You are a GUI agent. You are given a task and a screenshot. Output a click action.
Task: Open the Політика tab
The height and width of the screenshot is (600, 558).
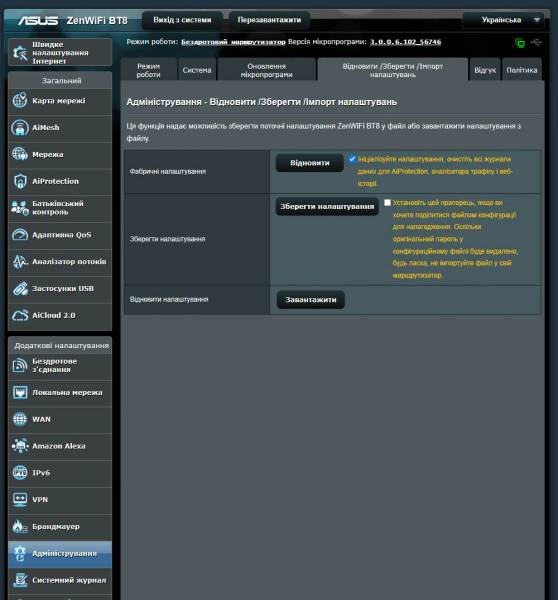[522, 70]
